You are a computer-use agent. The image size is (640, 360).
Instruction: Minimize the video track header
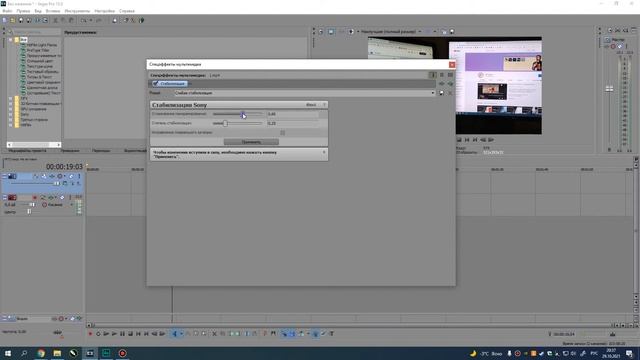[5, 176]
